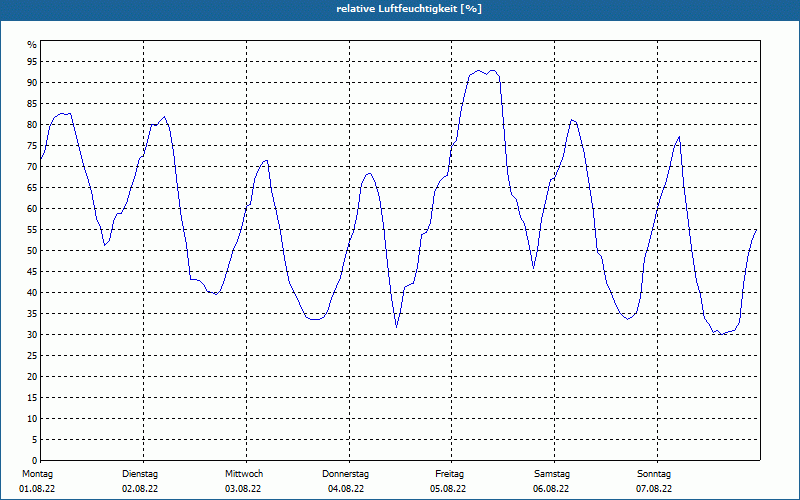Click the 'Sonntag' day label

pyautogui.click(x=654, y=474)
